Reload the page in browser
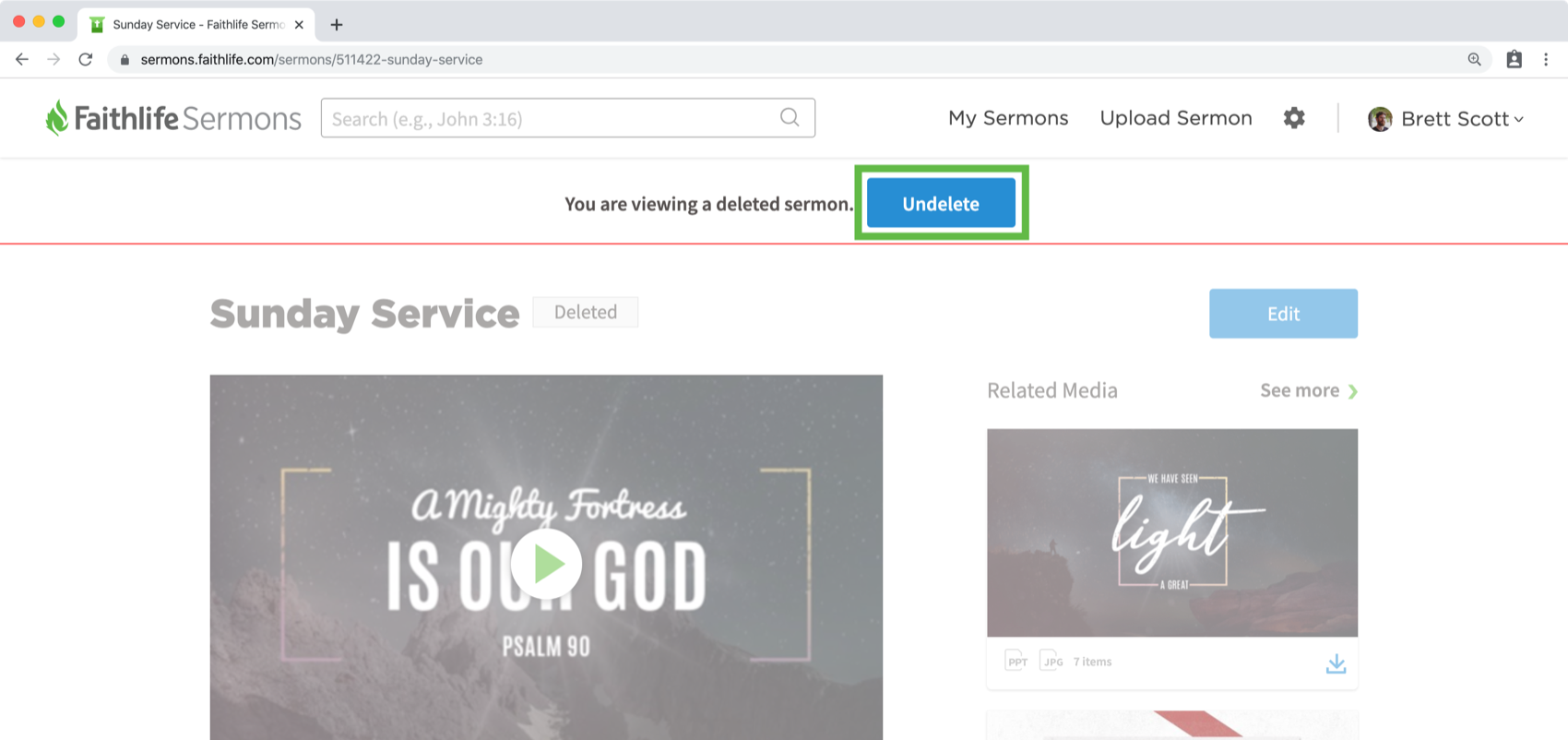 pos(86,59)
